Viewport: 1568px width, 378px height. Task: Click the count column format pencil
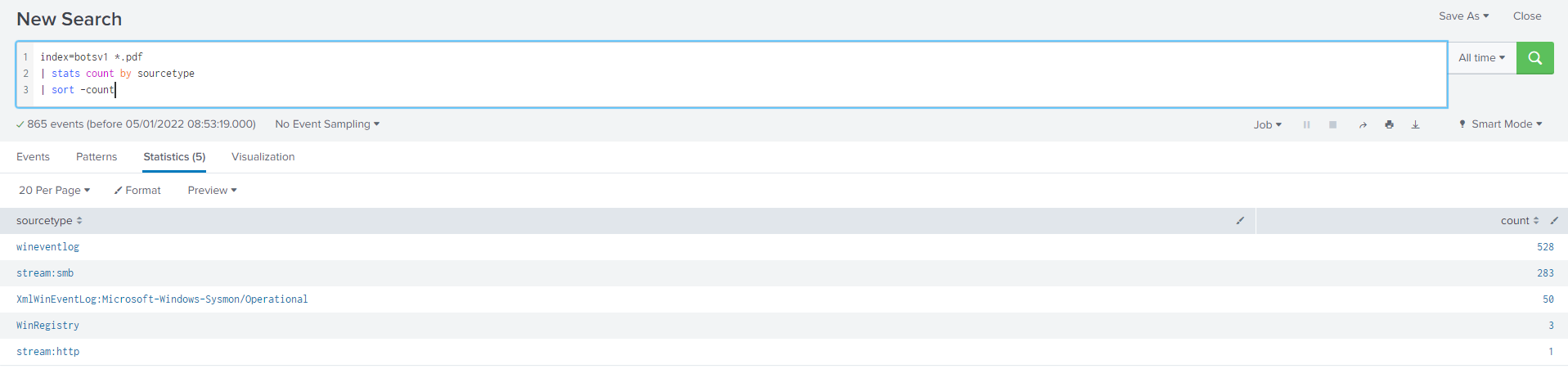click(1554, 221)
